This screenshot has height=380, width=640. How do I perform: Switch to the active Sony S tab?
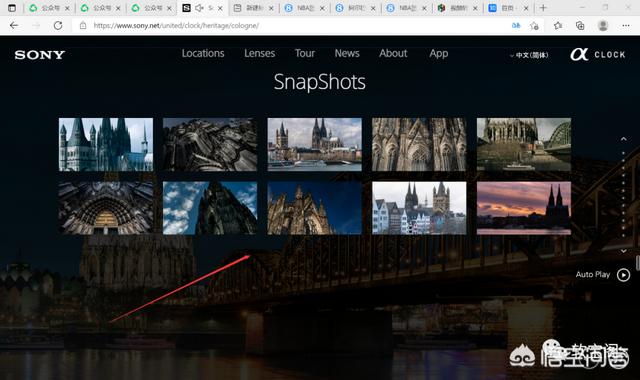(202, 8)
